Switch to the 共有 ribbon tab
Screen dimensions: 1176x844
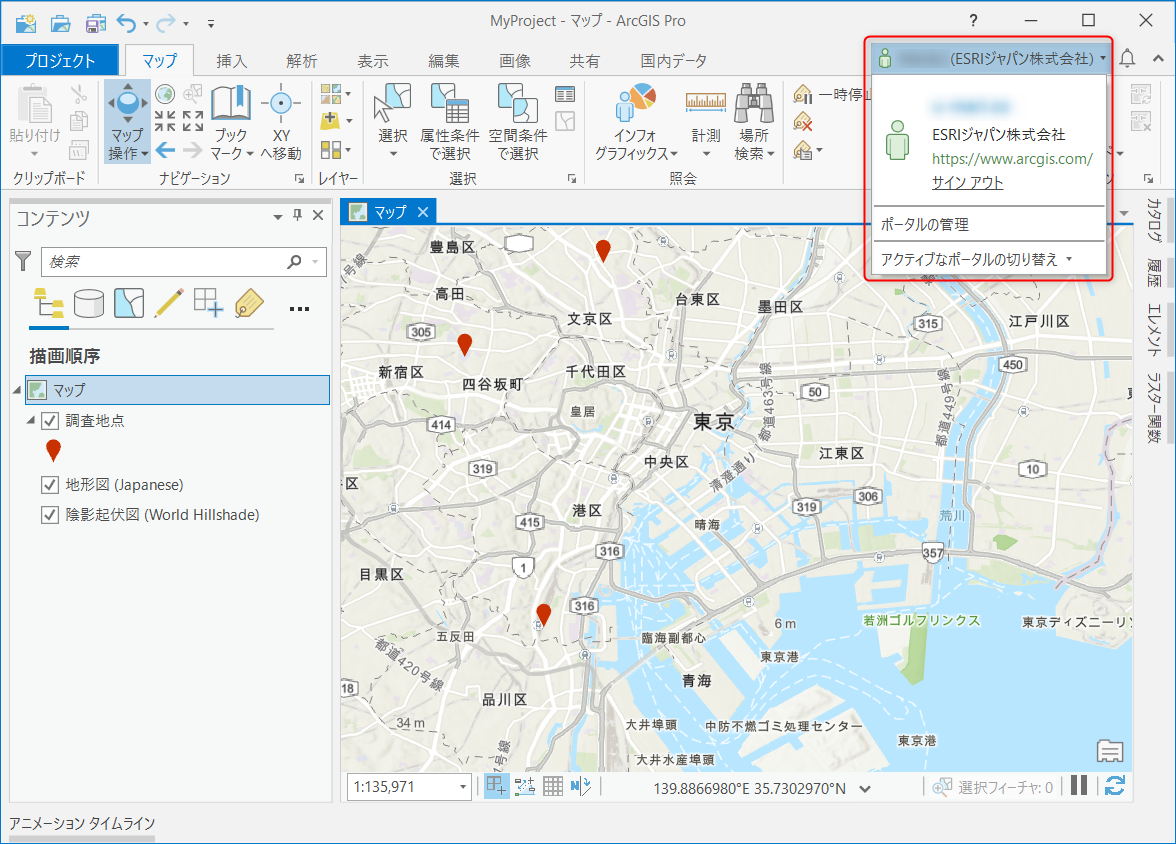pos(584,61)
